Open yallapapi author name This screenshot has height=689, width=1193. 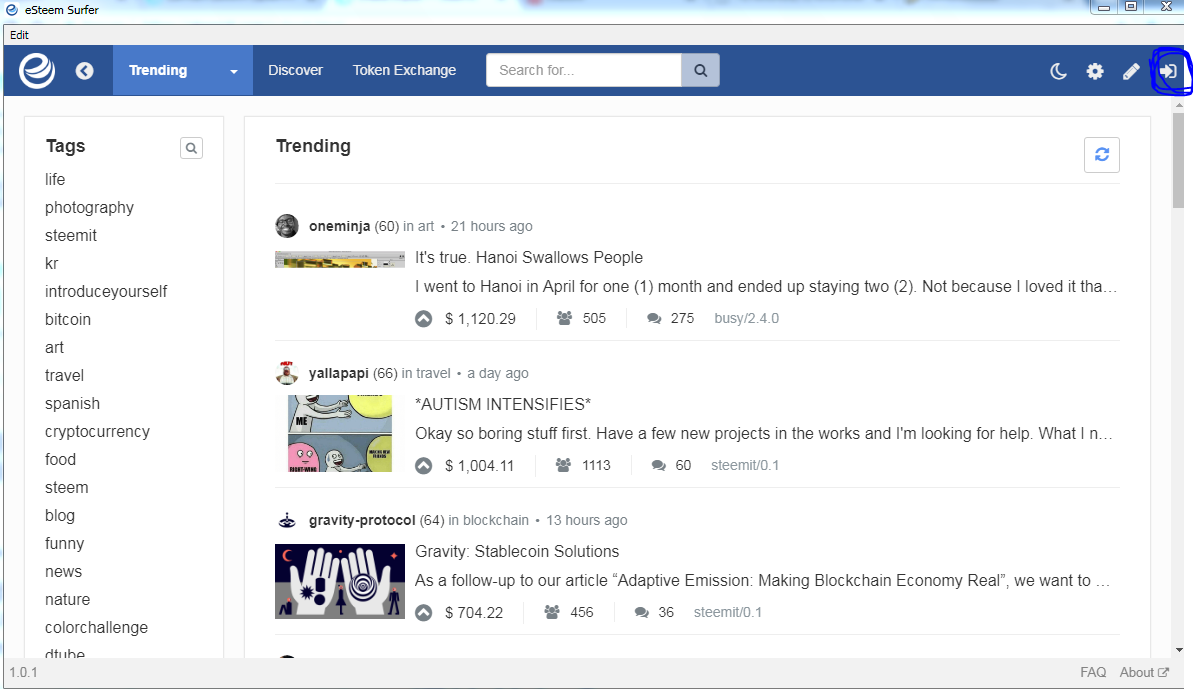[x=339, y=373]
